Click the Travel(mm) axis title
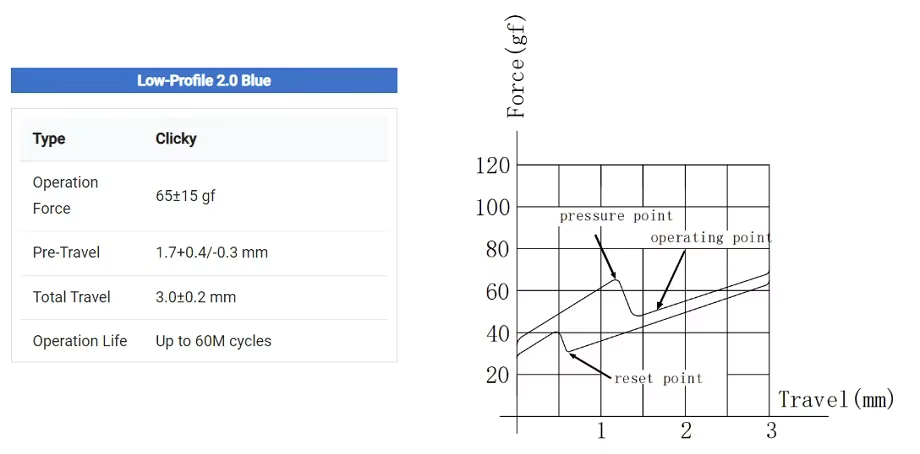Screen dimensions: 920x454 click(x=836, y=399)
